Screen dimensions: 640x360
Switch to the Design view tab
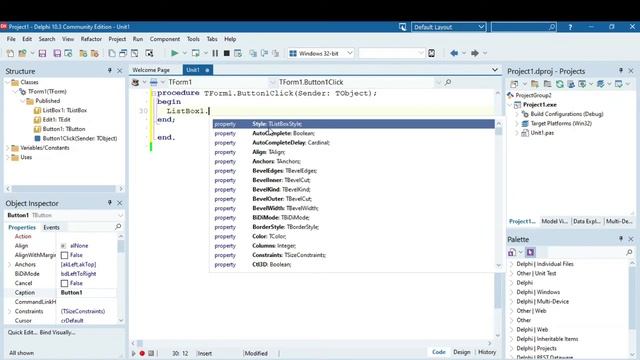pyautogui.click(x=462, y=352)
